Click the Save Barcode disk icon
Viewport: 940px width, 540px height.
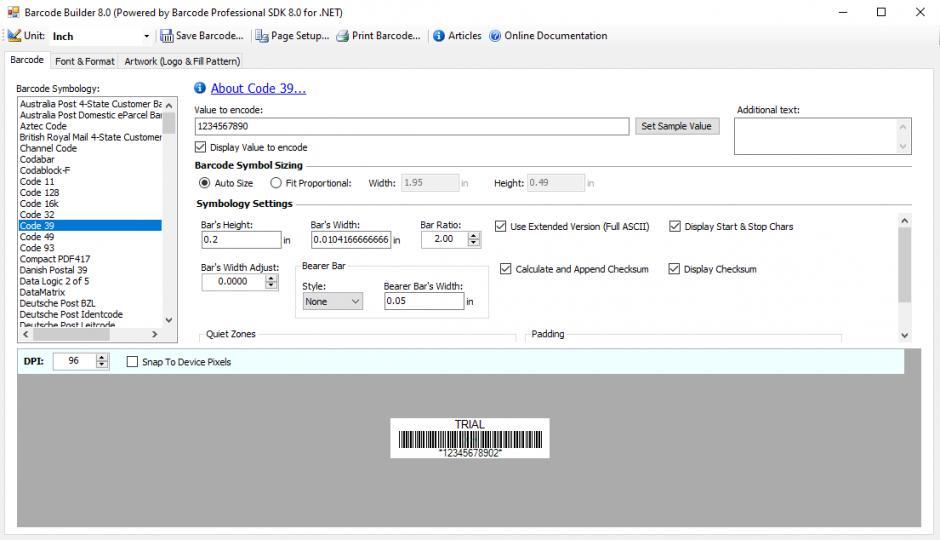pyautogui.click(x=166, y=36)
